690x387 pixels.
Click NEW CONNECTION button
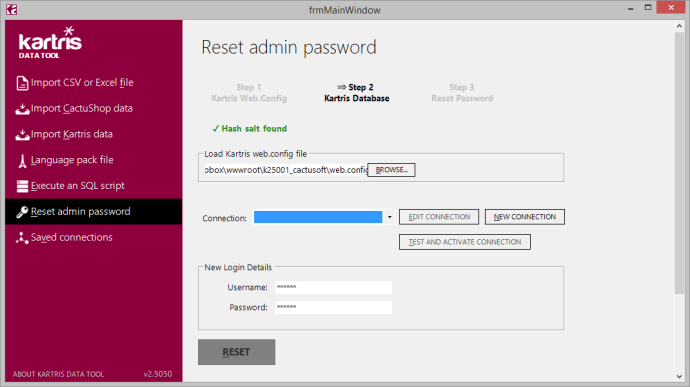coord(525,217)
